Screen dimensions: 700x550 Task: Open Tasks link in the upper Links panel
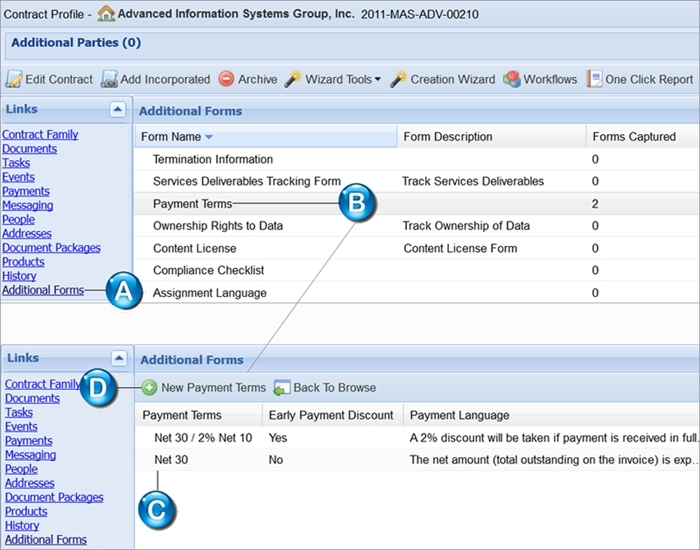pos(16,163)
